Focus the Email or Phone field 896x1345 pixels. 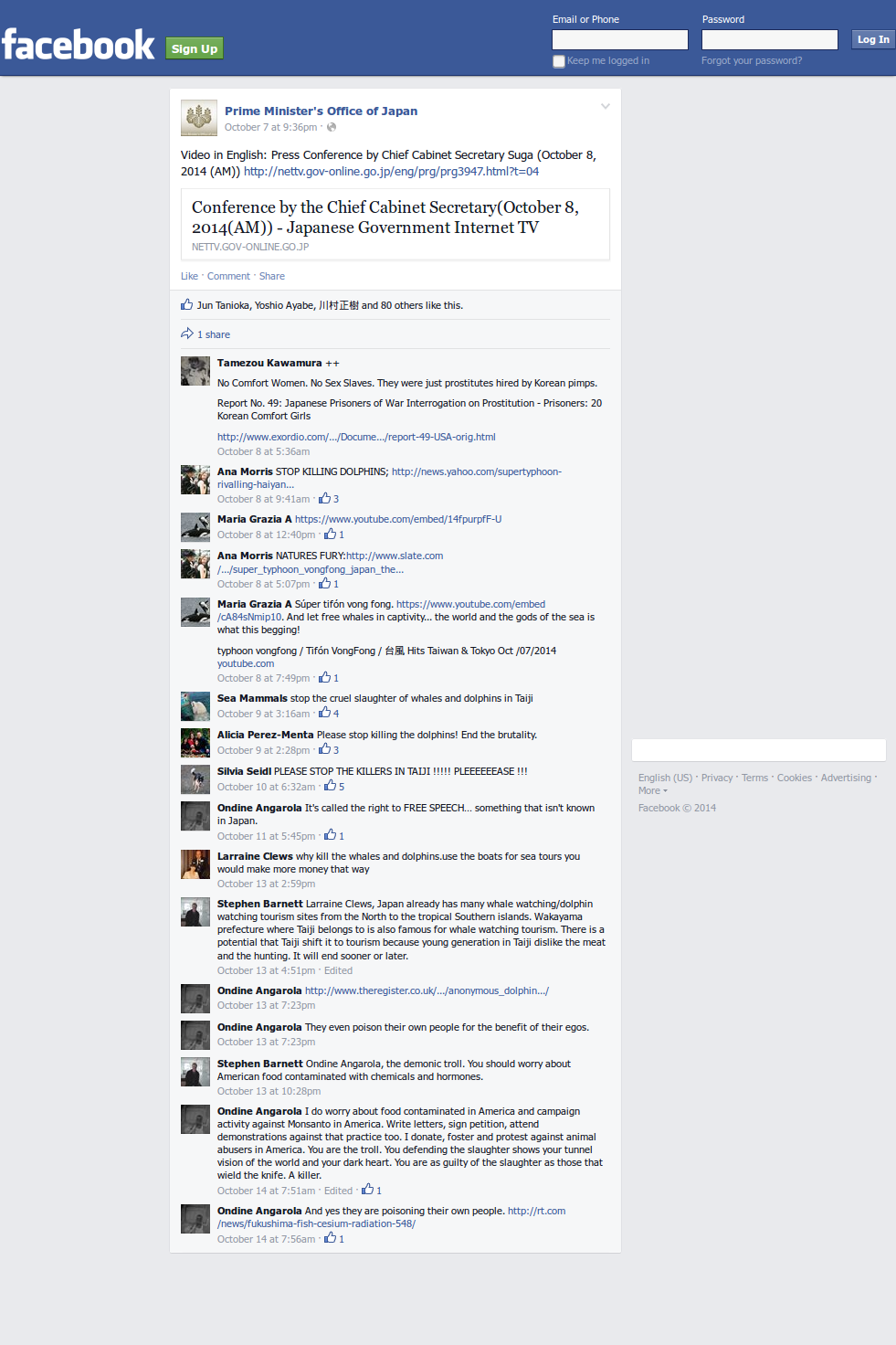coord(620,39)
